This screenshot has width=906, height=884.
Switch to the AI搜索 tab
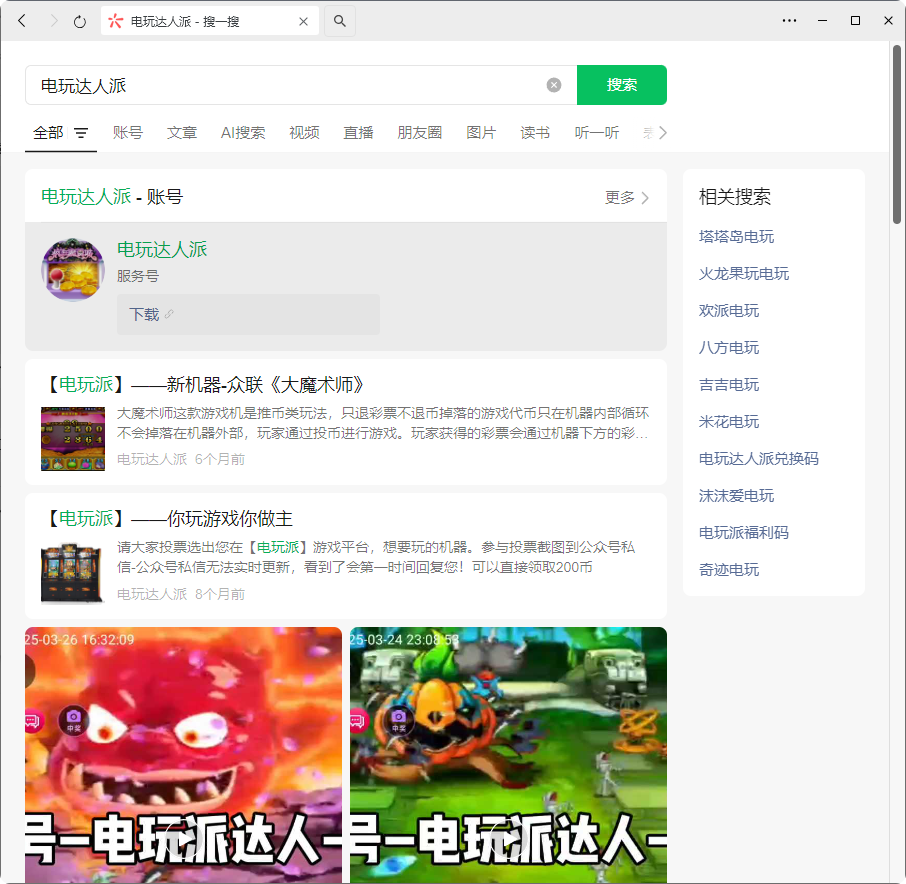point(243,133)
